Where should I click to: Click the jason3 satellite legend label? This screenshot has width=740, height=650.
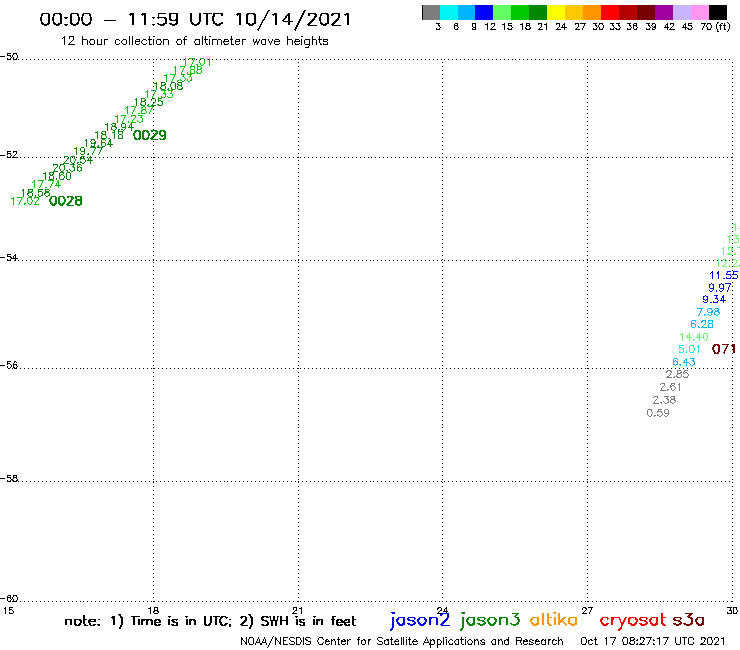(x=490, y=620)
